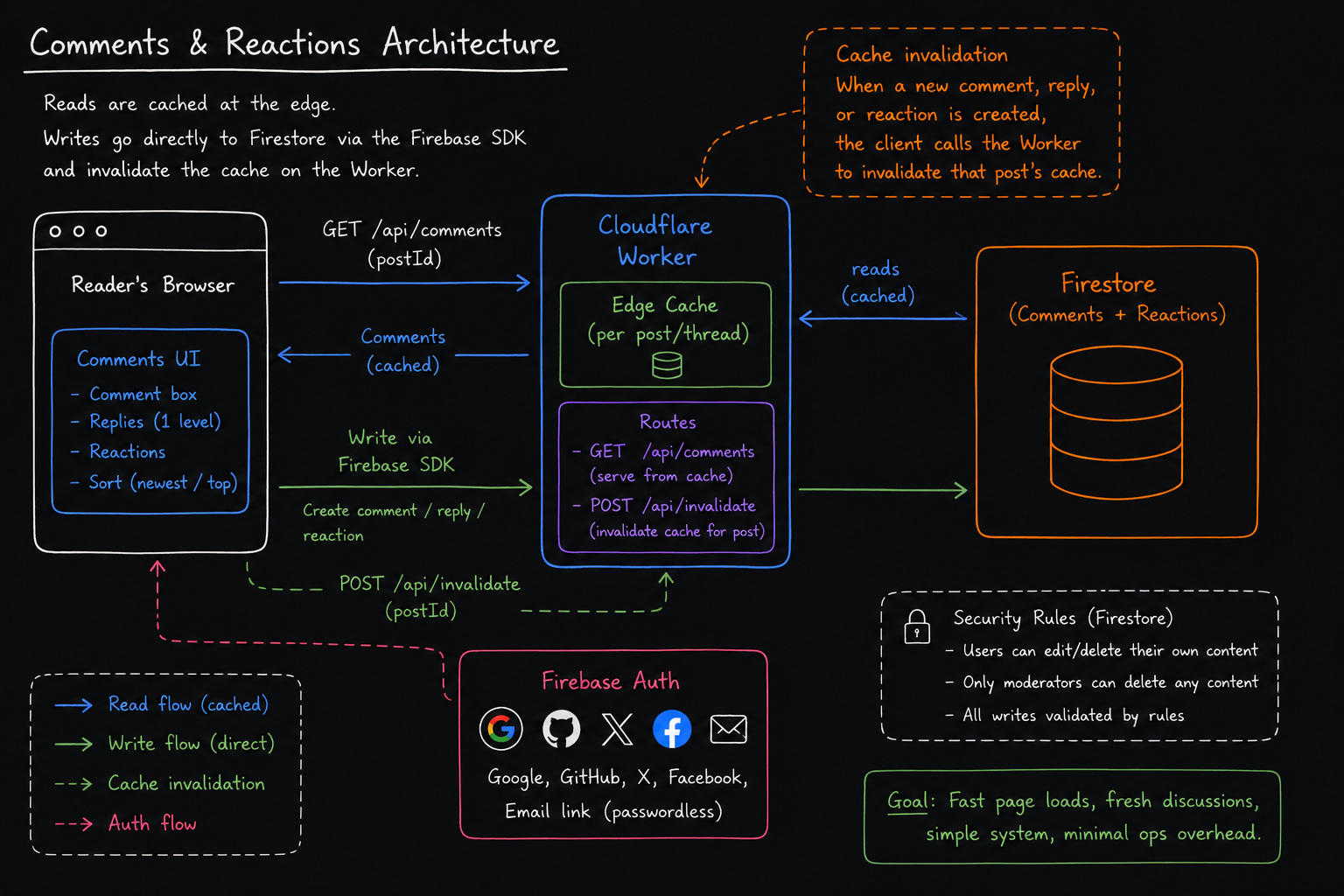Click the 'Comments UI' heading
Screen dimensions: 1344x896
click(x=138, y=359)
